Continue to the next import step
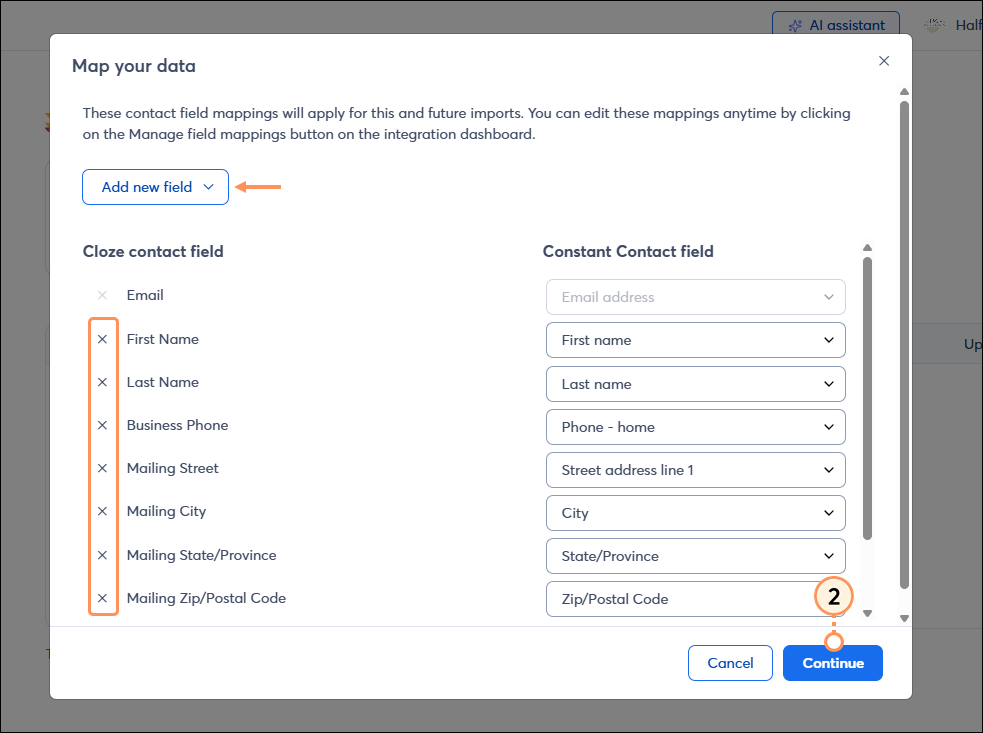The height and width of the screenshot is (733, 983). pos(832,662)
